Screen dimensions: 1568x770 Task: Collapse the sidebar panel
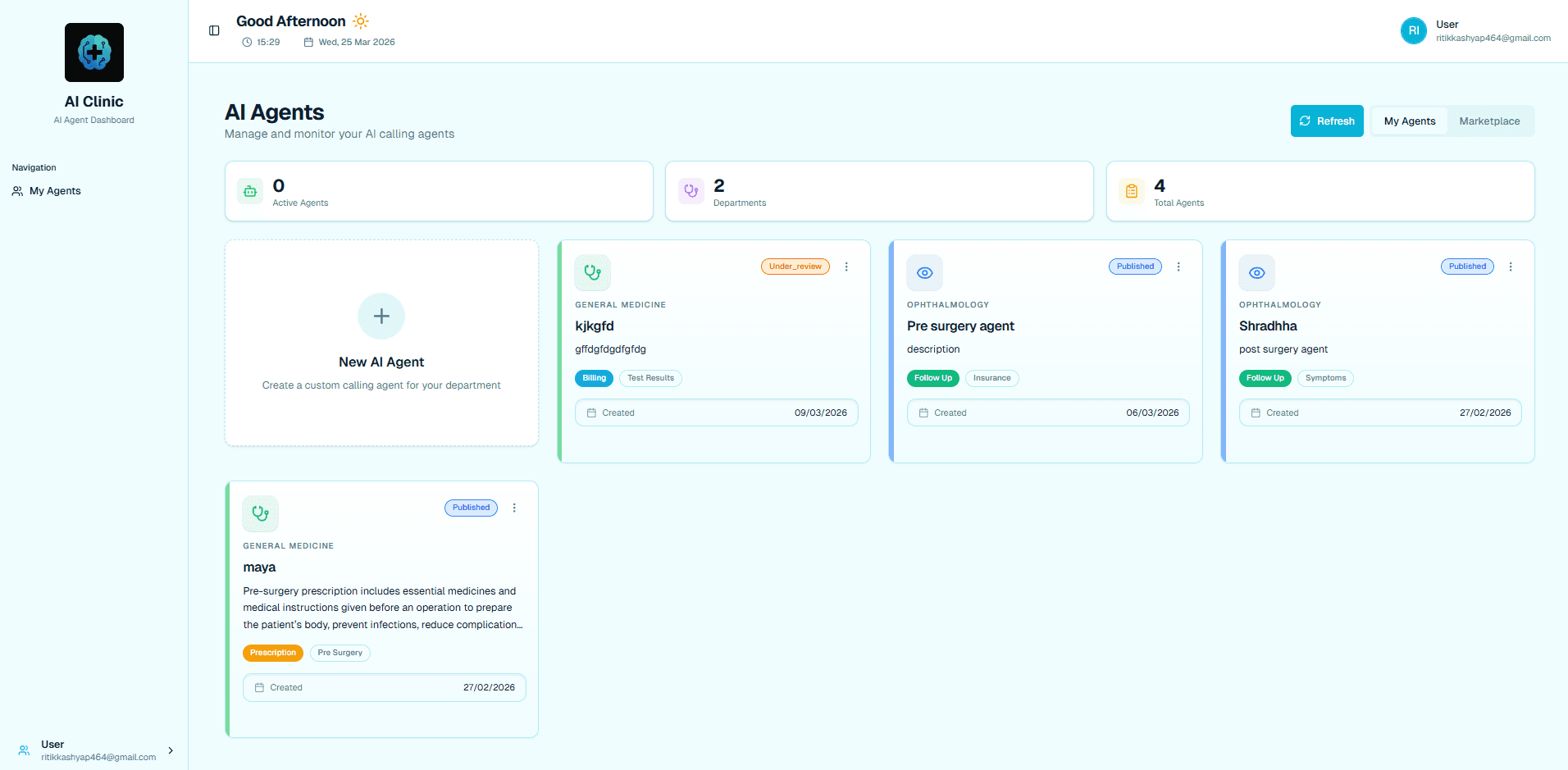[214, 30]
